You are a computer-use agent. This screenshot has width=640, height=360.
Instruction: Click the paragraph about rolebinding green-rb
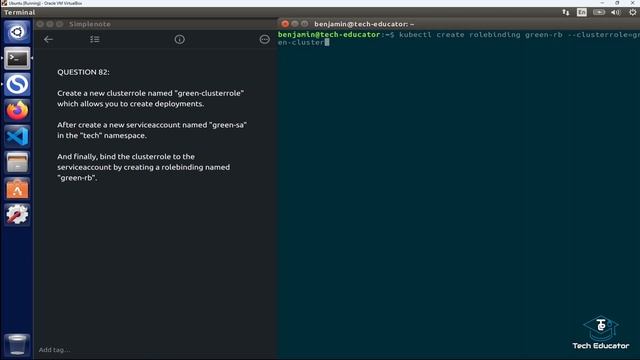point(144,167)
